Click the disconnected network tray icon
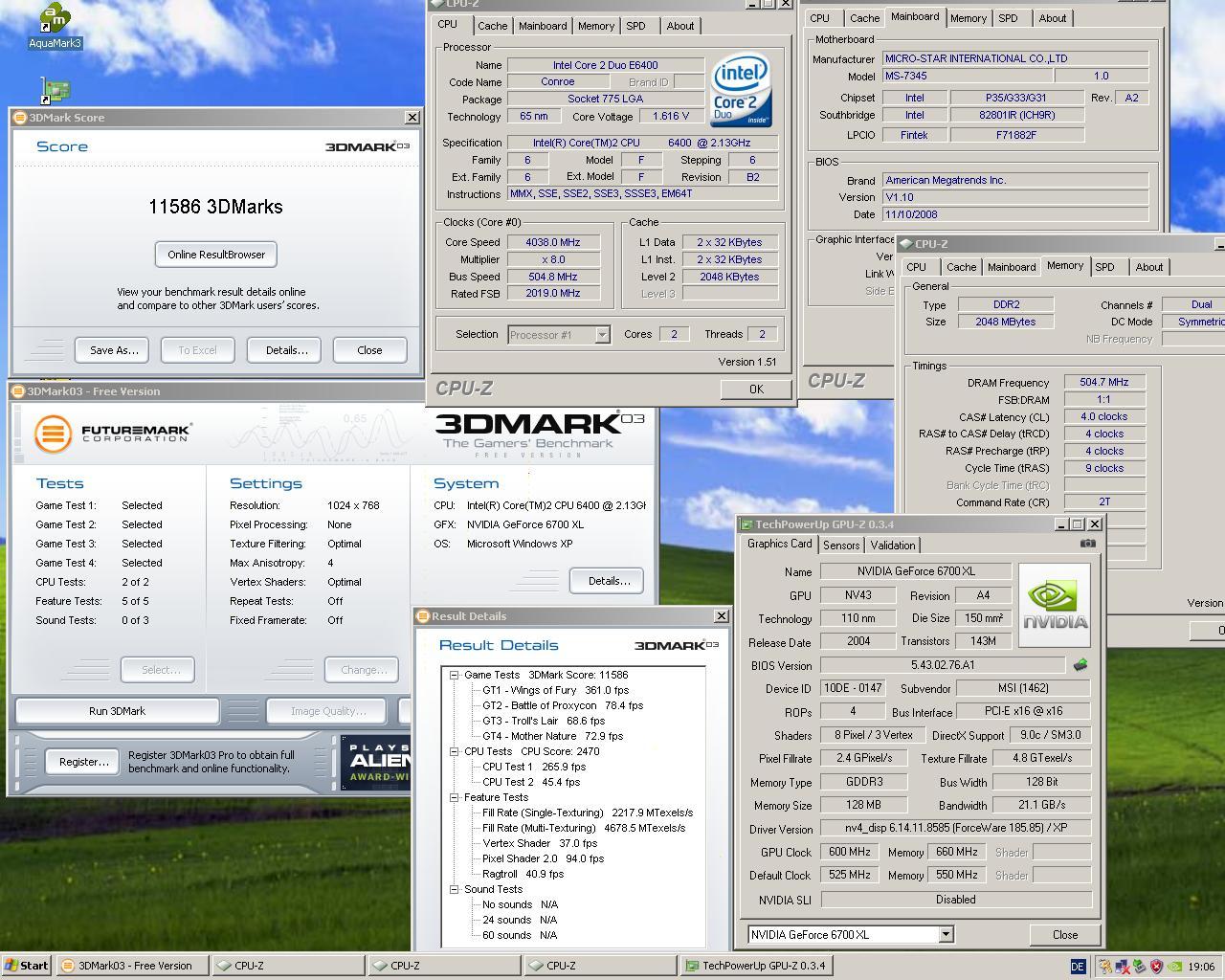This screenshot has width=1225, height=980. (1122, 967)
